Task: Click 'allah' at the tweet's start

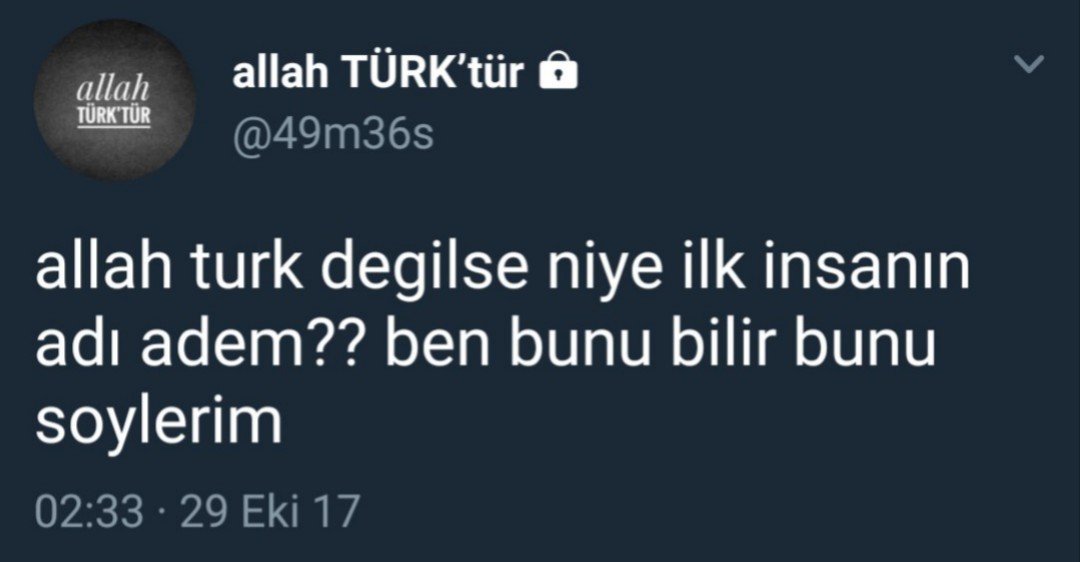Action: tap(103, 267)
